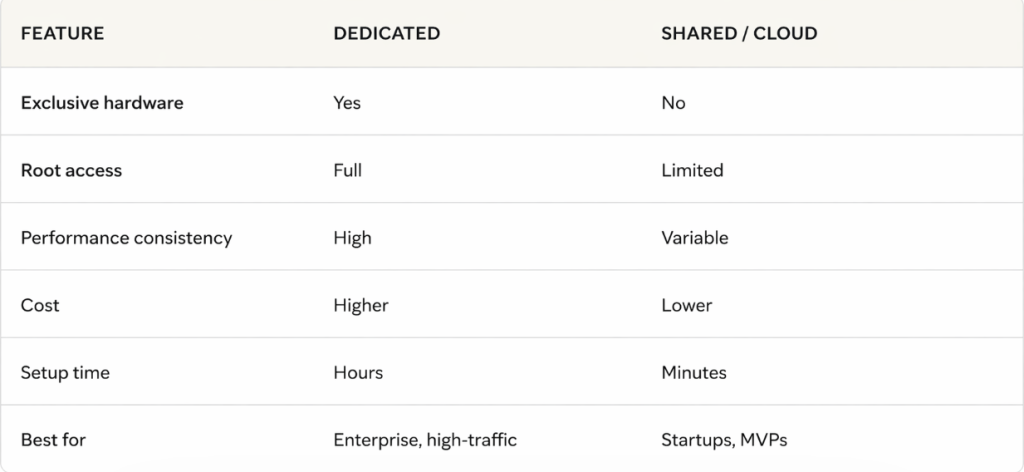This screenshot has width=1024, height=472.
Task: Click the Full cell for Root access
Action: pos(347,171)
